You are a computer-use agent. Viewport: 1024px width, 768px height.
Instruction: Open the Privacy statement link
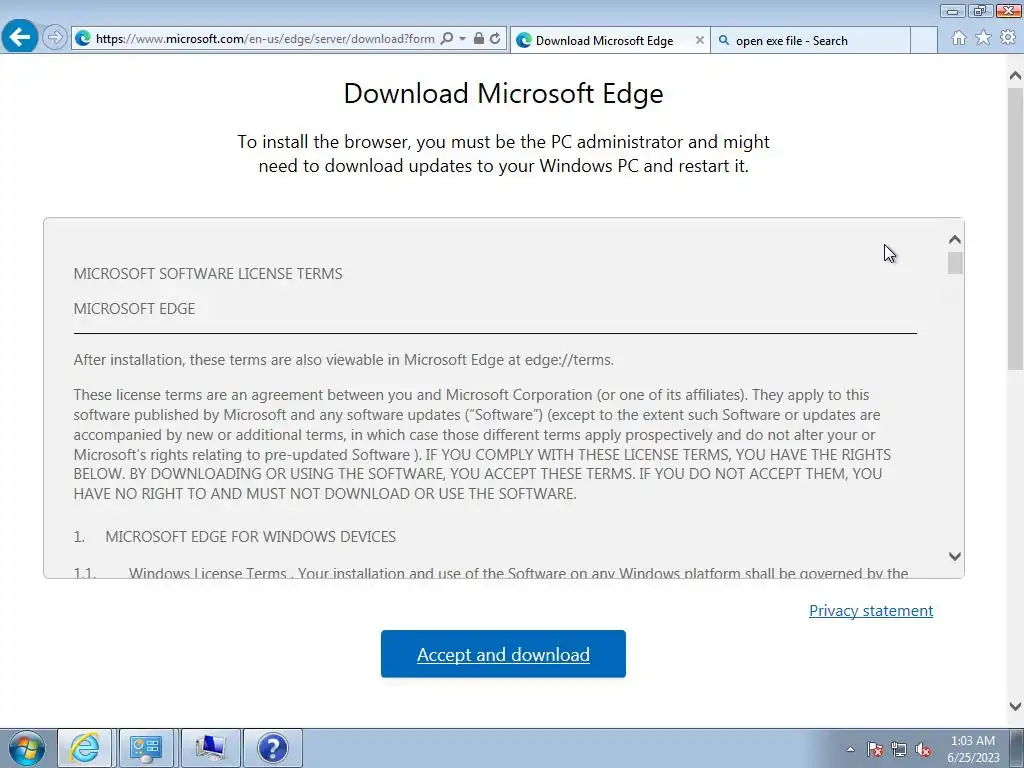point(871,611)
